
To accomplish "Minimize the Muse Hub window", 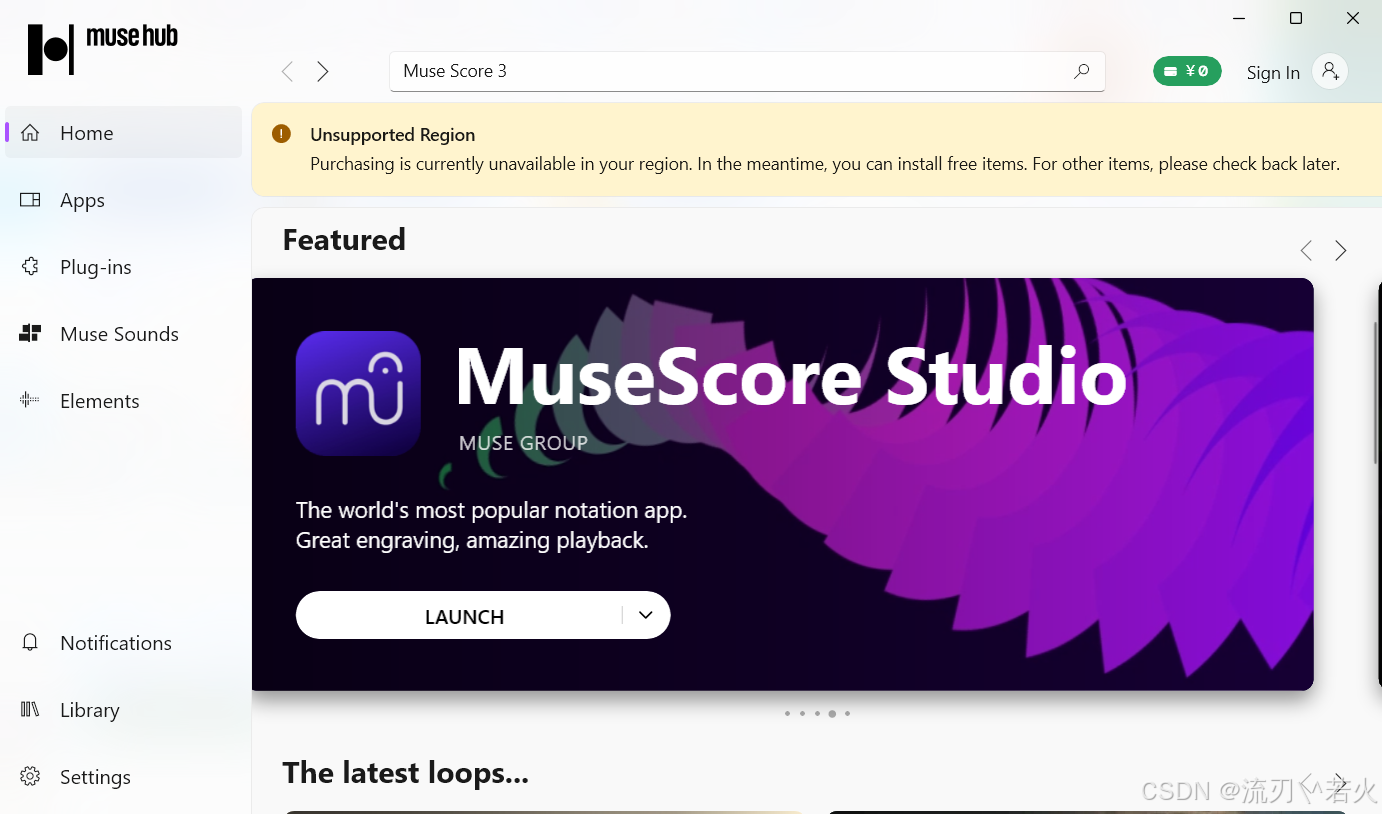I will 1239,18.
